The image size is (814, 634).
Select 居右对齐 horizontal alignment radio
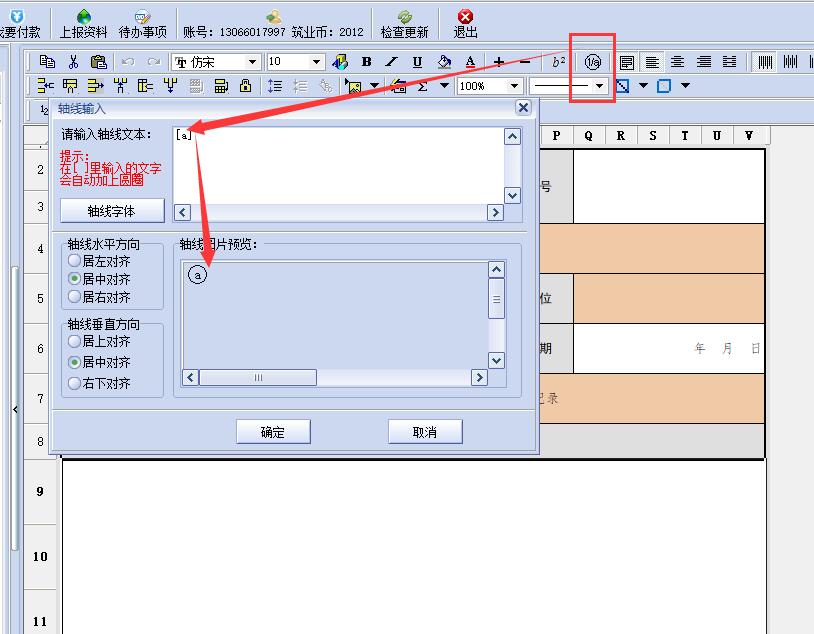75,297
